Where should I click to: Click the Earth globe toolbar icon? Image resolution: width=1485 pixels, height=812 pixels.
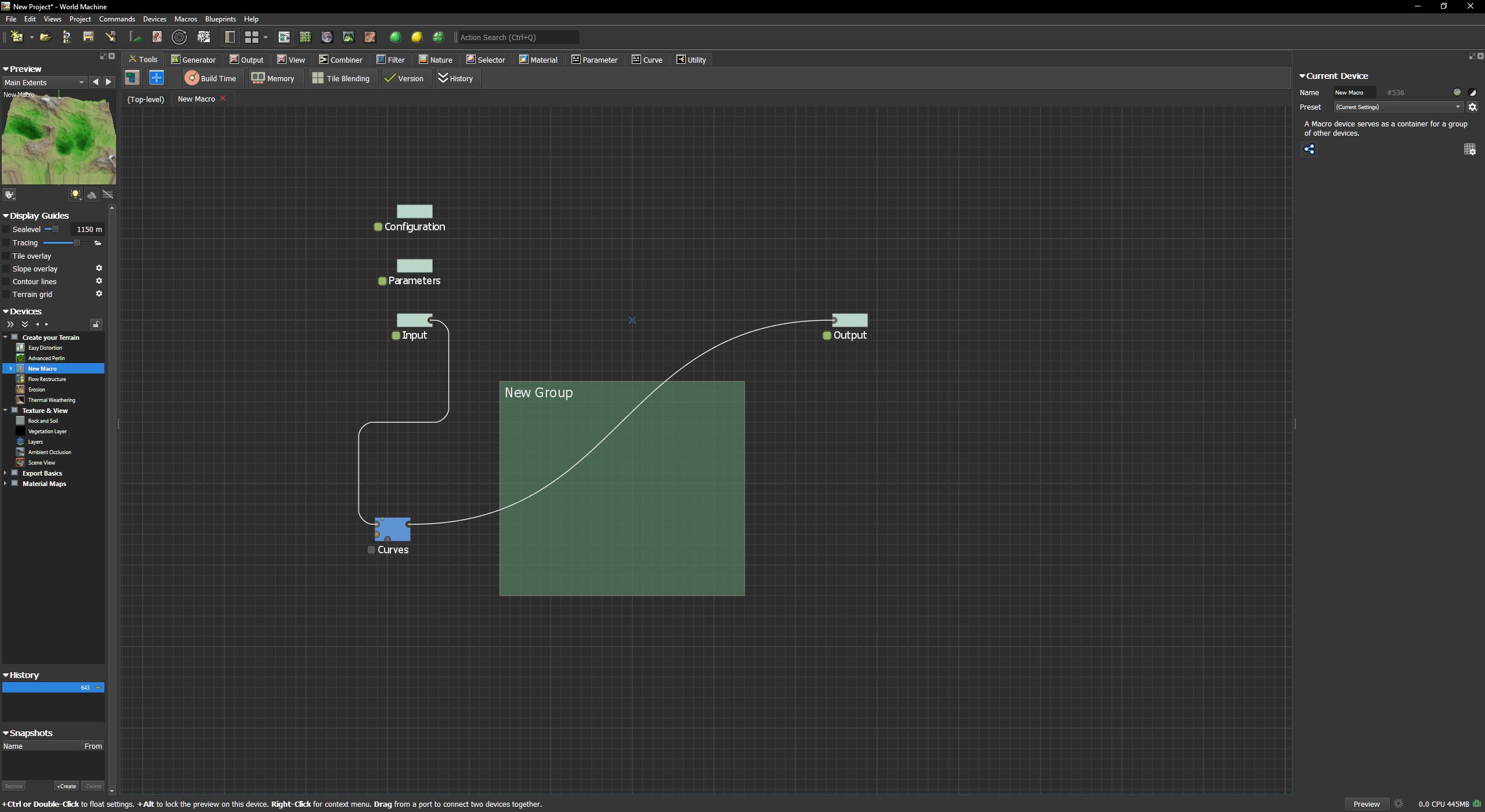[x=327, y=37]
